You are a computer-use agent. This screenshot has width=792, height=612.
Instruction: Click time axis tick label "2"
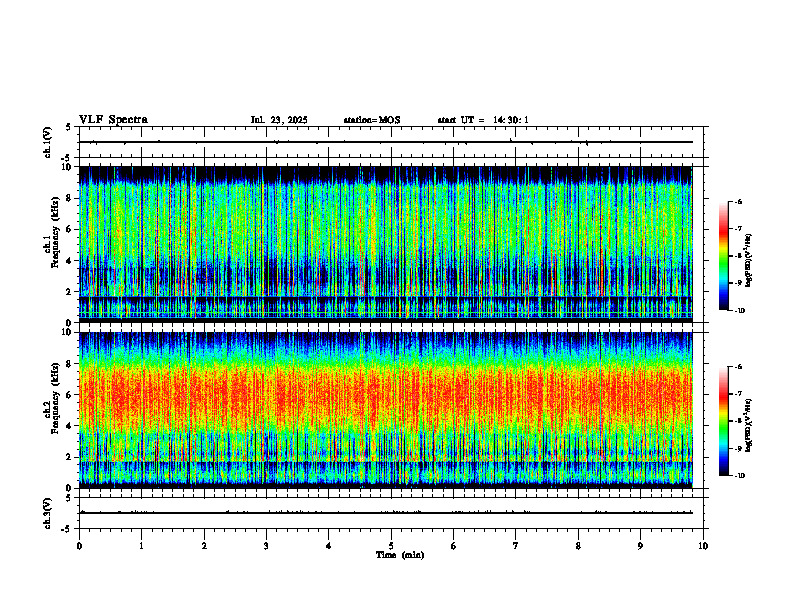(x=204, y=546)
